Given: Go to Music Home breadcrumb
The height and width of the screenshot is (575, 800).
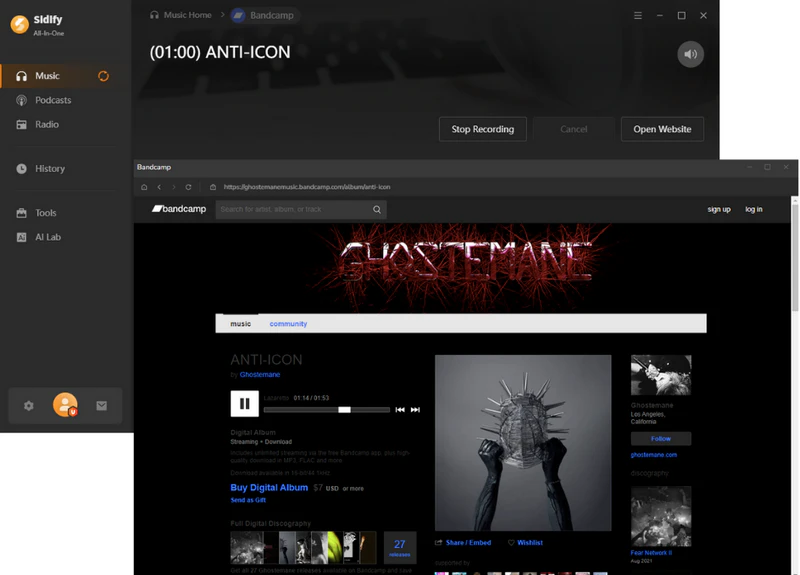Looking at the screenshot, I should [181, 15].
